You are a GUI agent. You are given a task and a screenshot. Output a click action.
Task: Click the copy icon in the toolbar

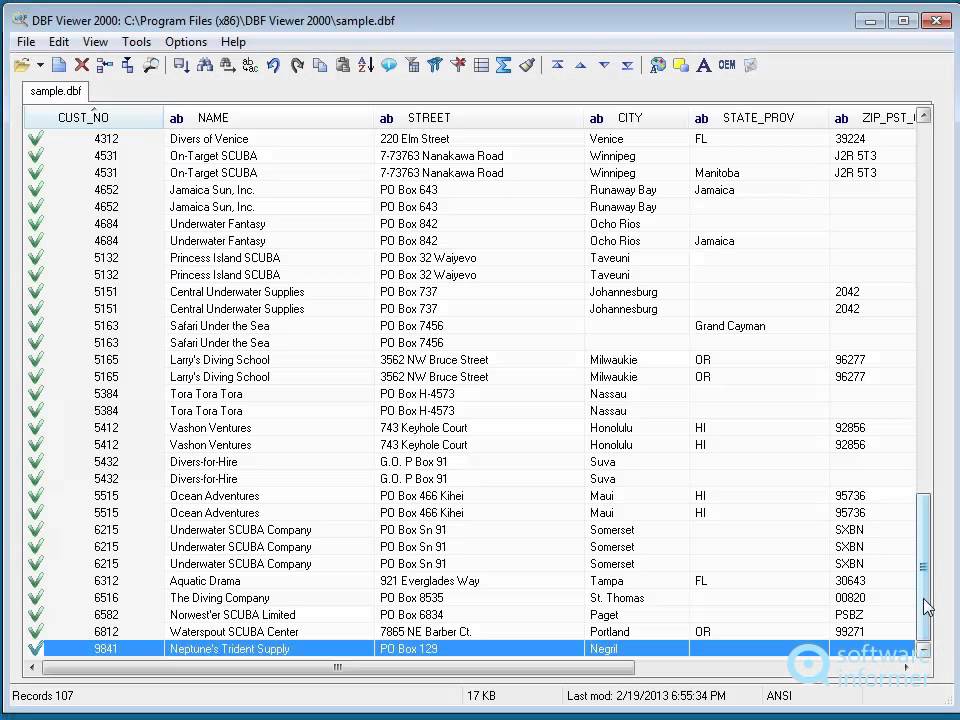click(320, 65)
